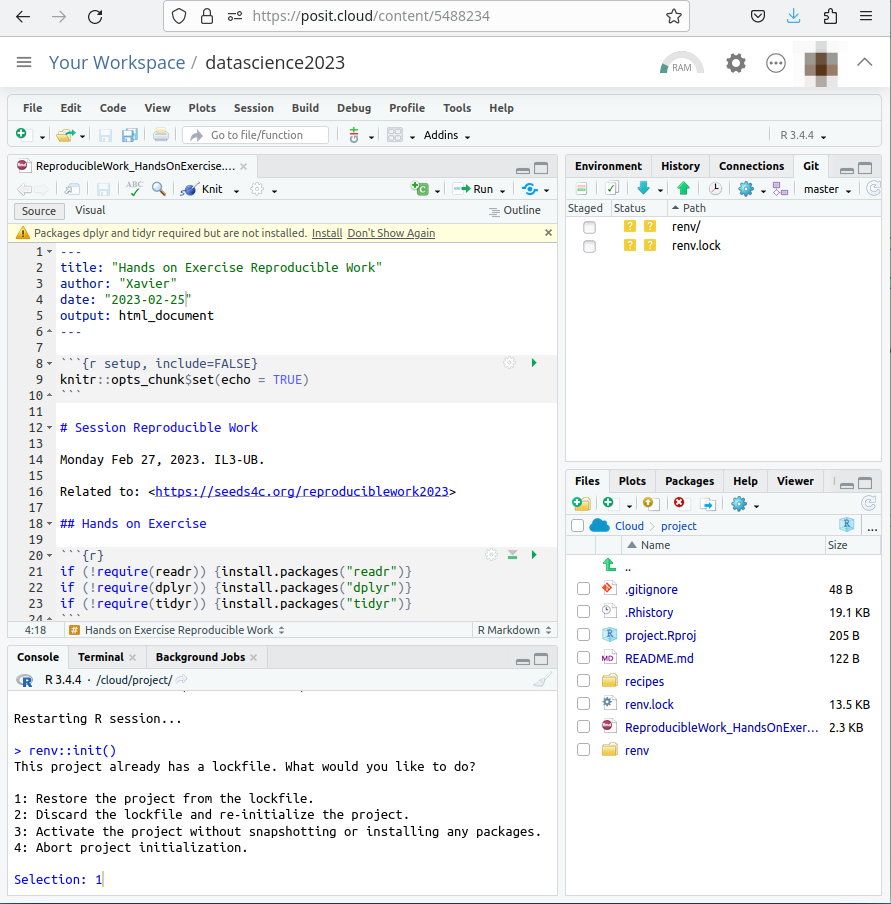Toggle the select-all checkbox beside Cloud breadcrumb
Image resolution: width=891 pixels, height=904 pixels.
click(x=577, y=526)
